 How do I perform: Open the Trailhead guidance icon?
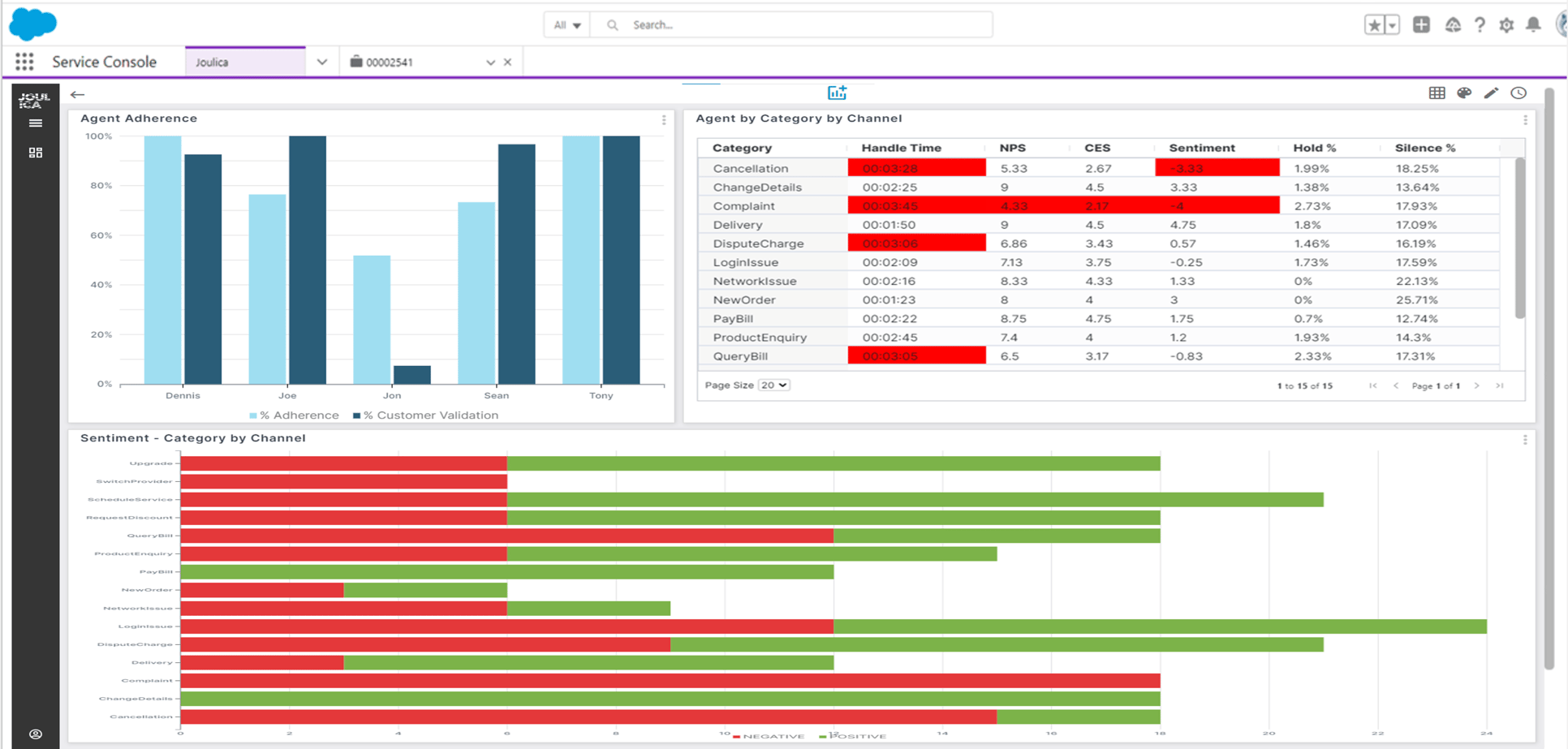[1453, 25]
